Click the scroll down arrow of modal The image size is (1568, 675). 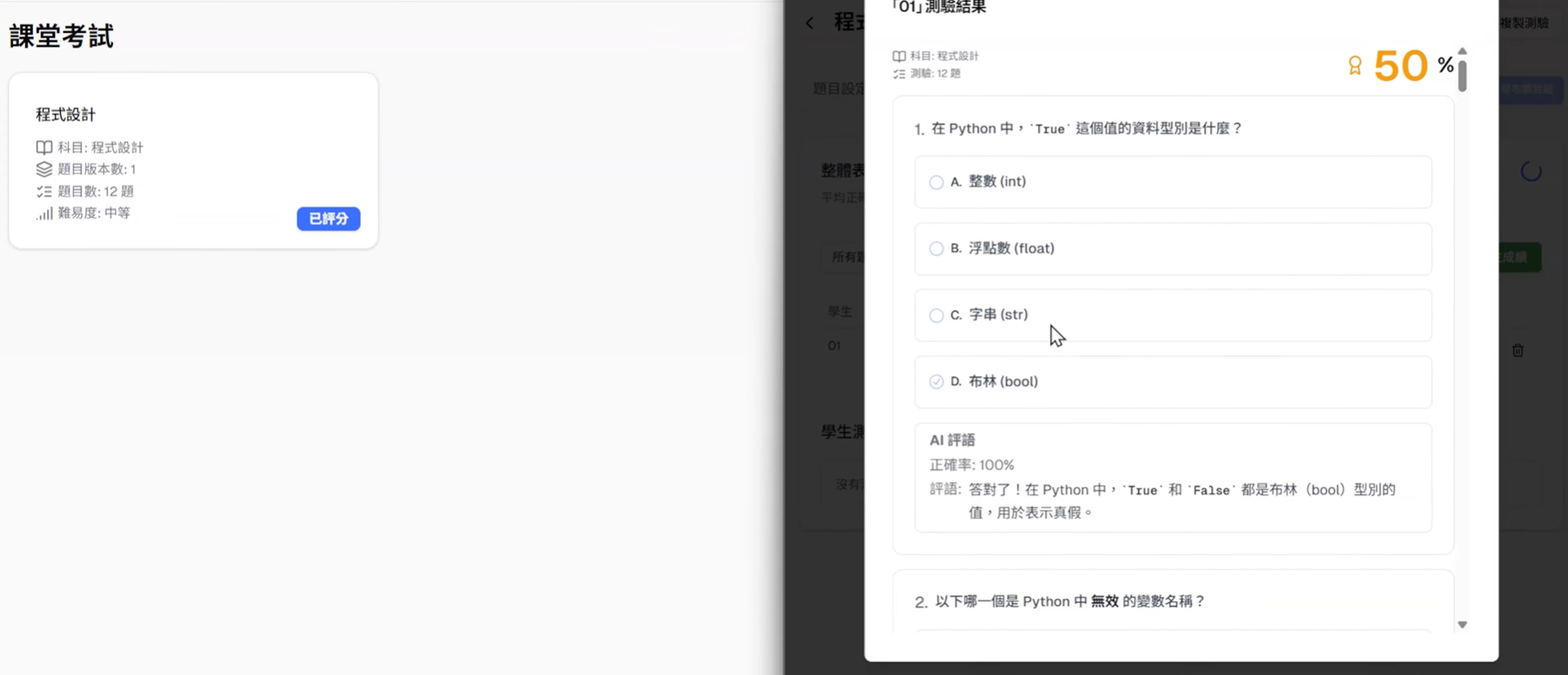pyautogui.click(x=1462, y=625)
